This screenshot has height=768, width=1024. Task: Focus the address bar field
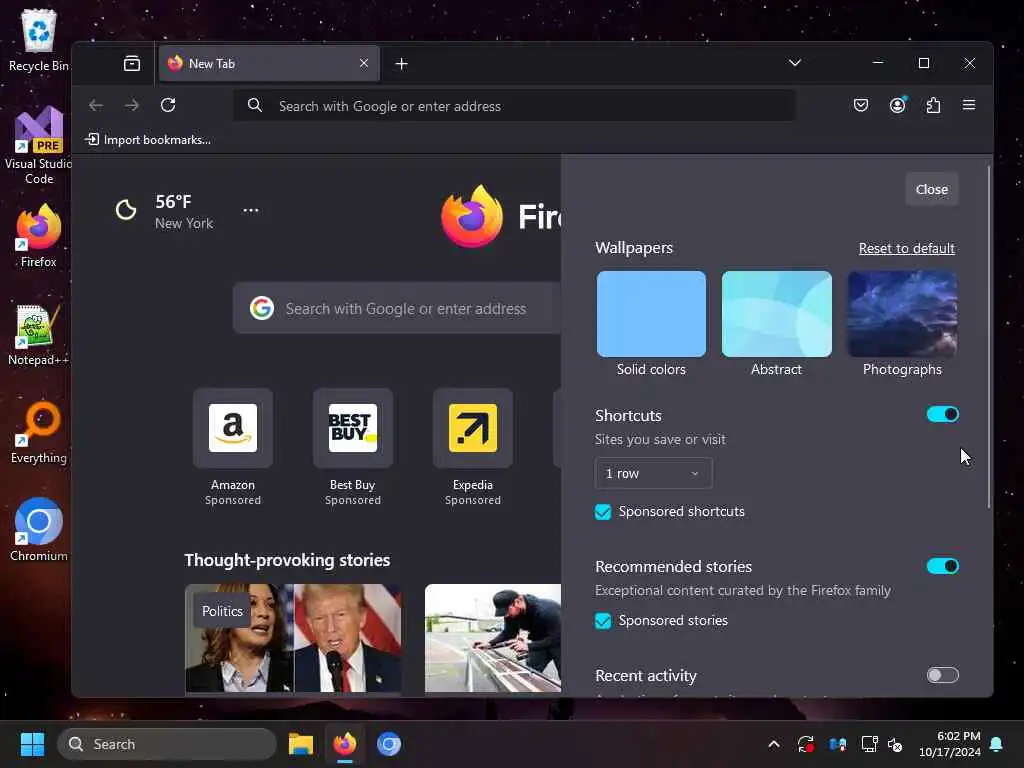pos(515,106)
